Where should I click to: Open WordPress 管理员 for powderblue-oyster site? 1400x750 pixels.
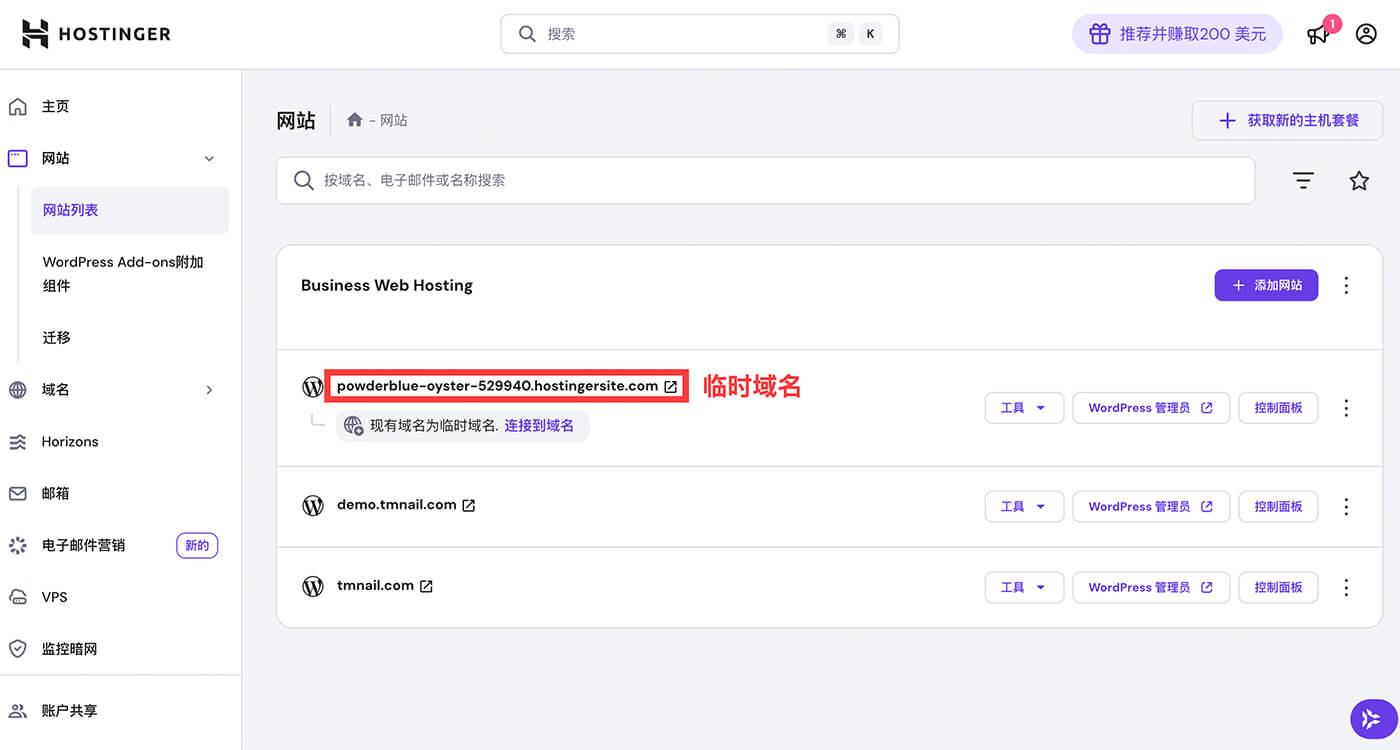1151,408
